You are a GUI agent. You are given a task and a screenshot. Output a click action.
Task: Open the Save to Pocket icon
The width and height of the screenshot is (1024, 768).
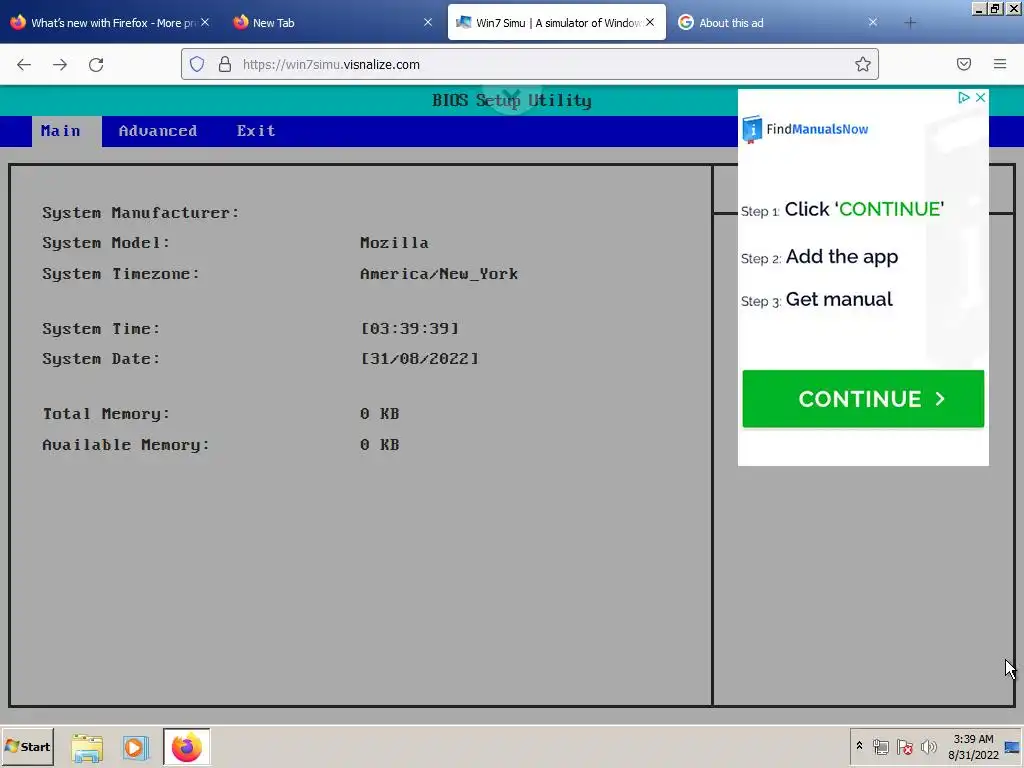click(964, 64)
